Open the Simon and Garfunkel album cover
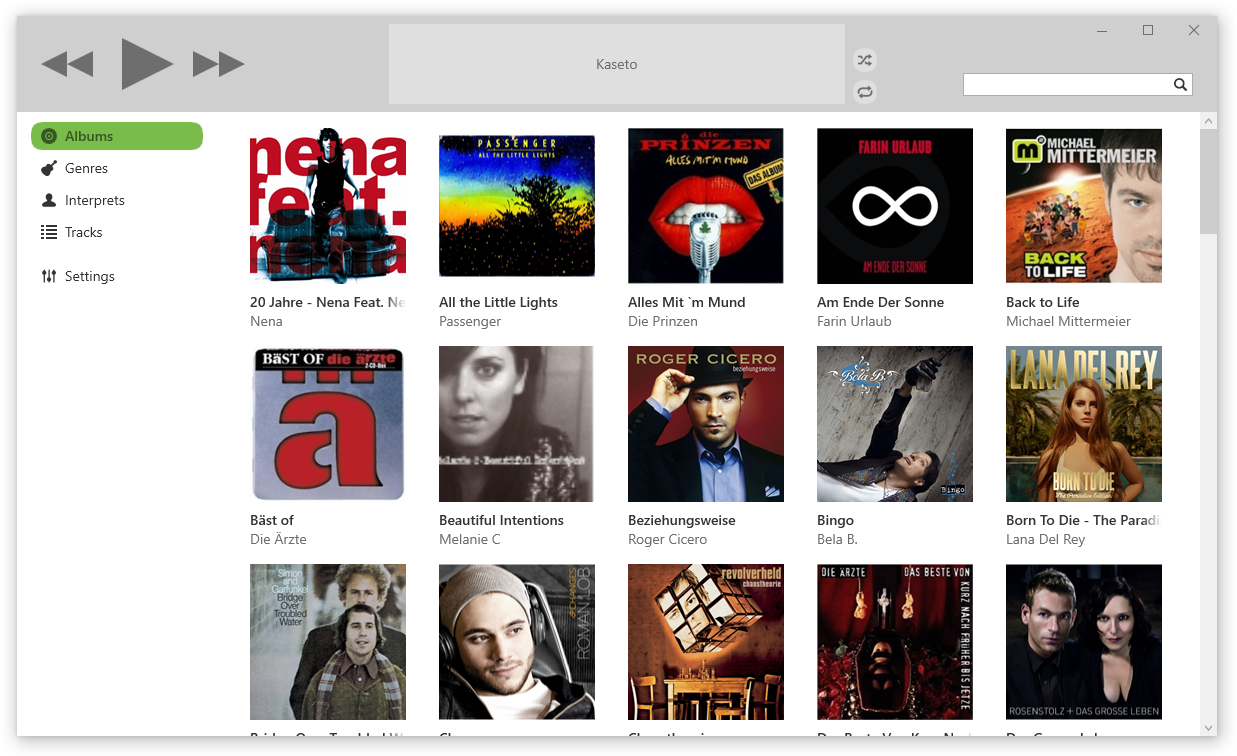Viewport: 1237px width, 756px height. (328, 642)
